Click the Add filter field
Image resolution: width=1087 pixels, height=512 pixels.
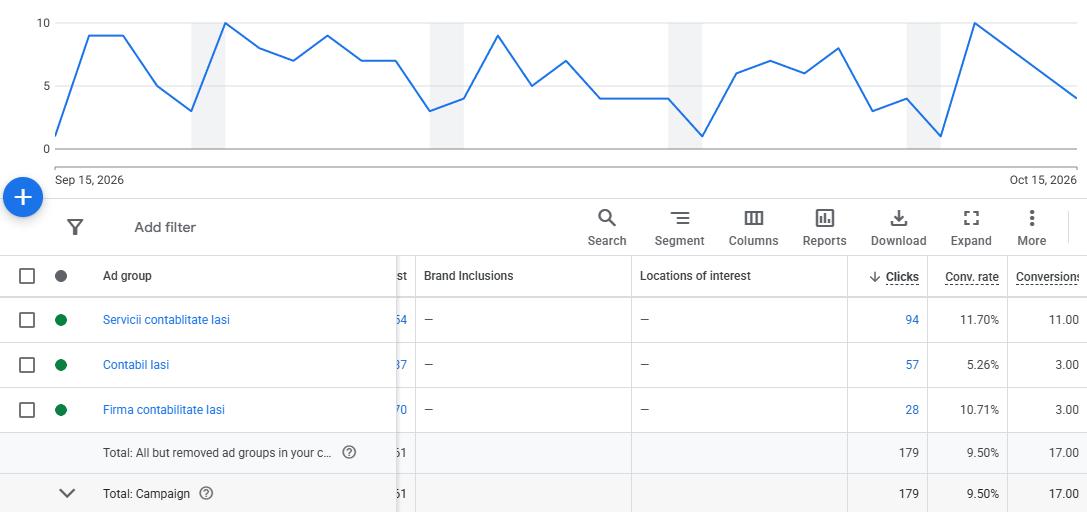(x=165, y=227)
